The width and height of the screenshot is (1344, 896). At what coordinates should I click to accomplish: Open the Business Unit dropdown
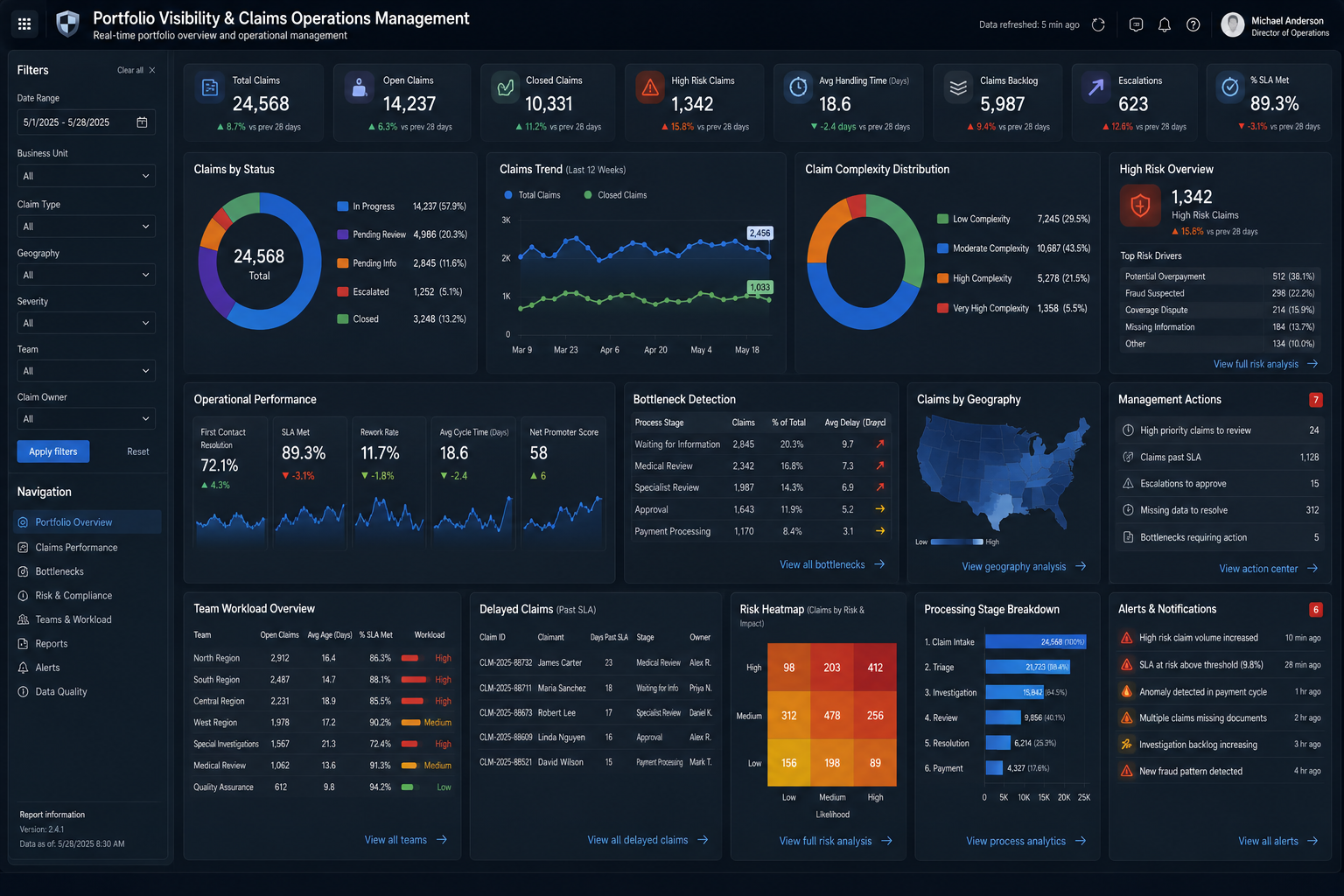click(86, 176)
